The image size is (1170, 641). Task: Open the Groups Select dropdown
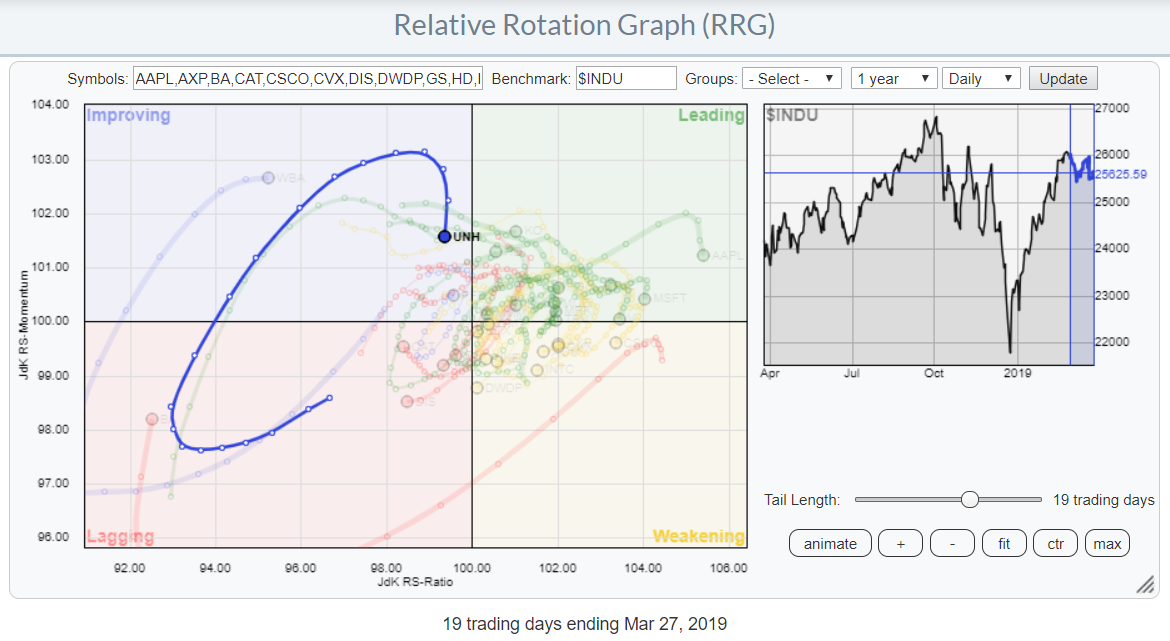791,79
